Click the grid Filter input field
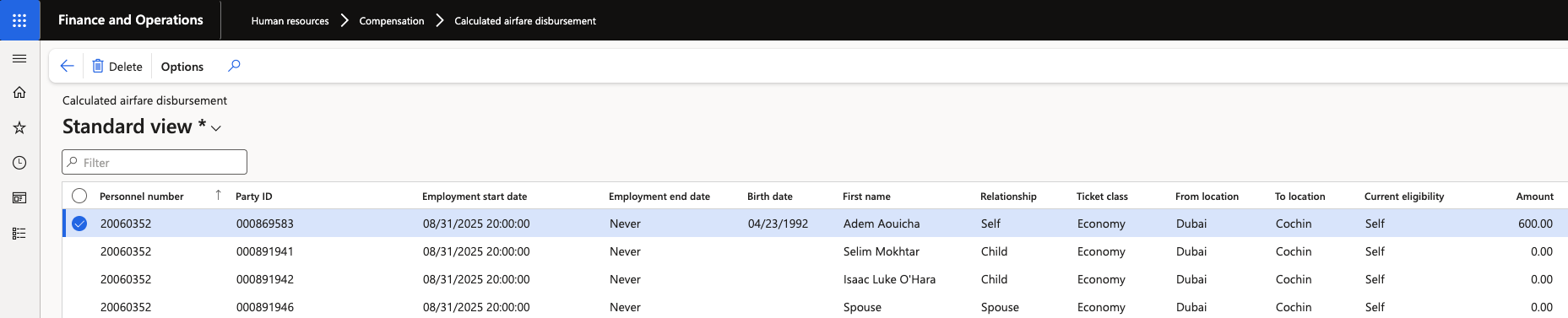 point(155,162)
